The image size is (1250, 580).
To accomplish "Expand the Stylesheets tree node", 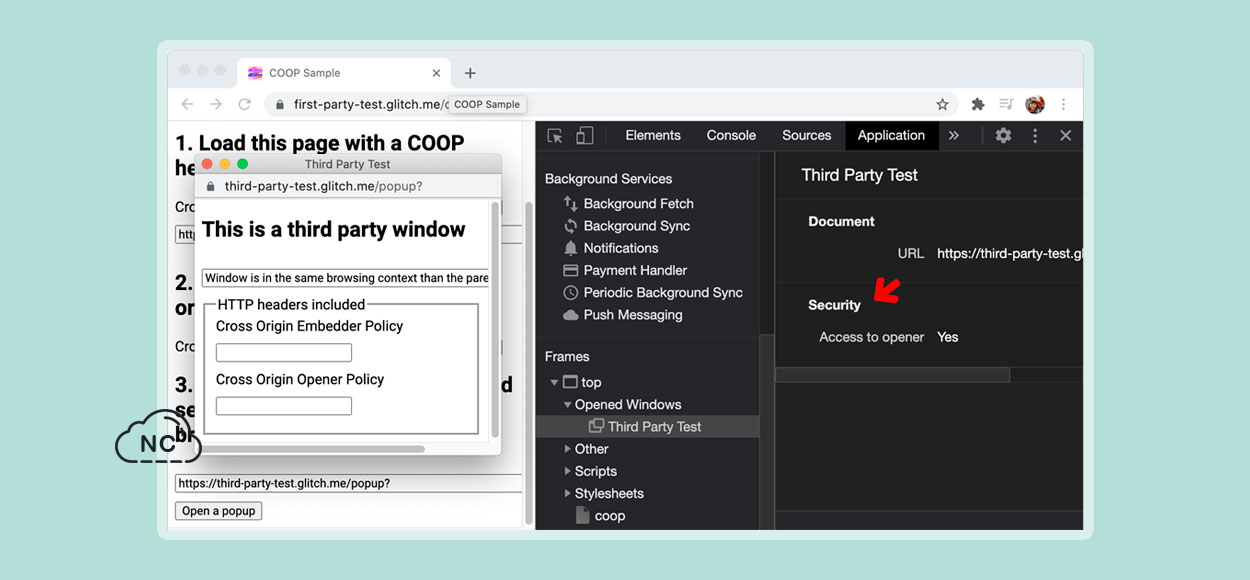I will click(x=568, y=493).
